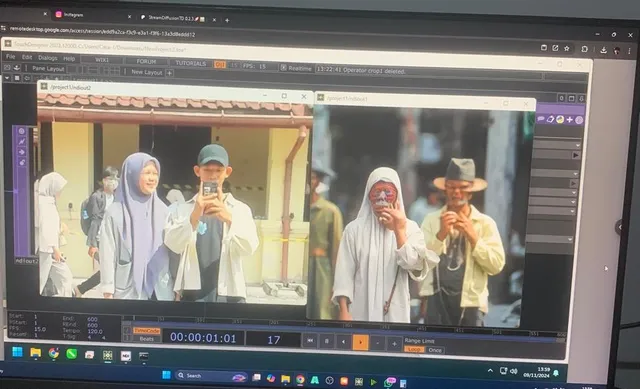The width and height of the screenshot is (640, 389).
Task: Open Chrome downloads icon
Action: pyautogui.click(x=603, y=50)
